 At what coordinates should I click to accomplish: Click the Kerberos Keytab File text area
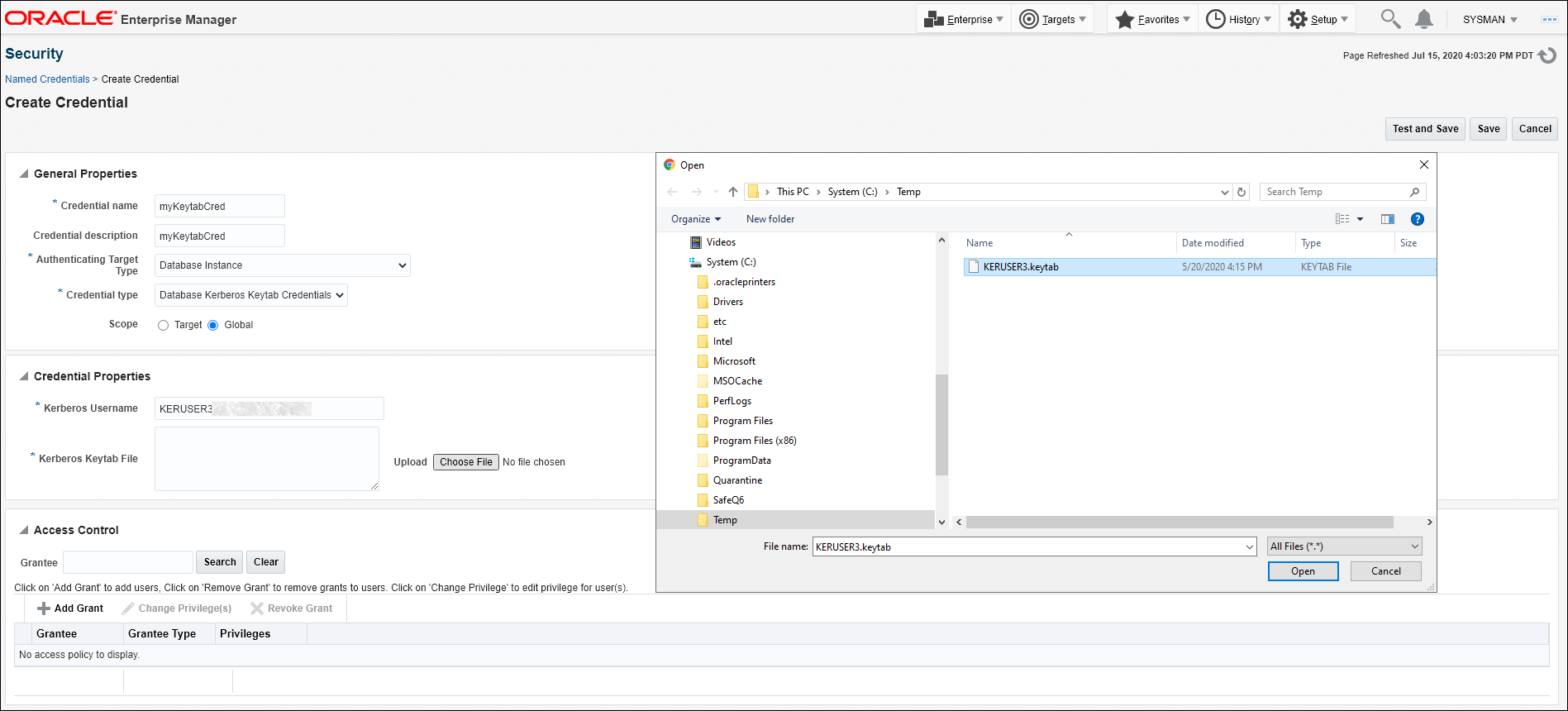[x=267, y=459]
